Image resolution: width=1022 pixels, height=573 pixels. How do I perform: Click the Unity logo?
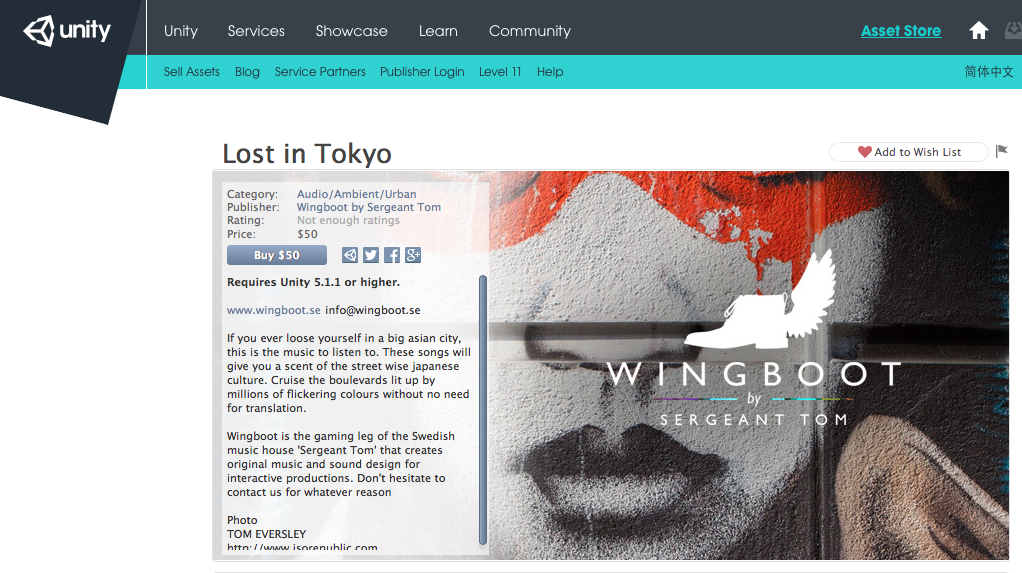click(x=67, y=31)
